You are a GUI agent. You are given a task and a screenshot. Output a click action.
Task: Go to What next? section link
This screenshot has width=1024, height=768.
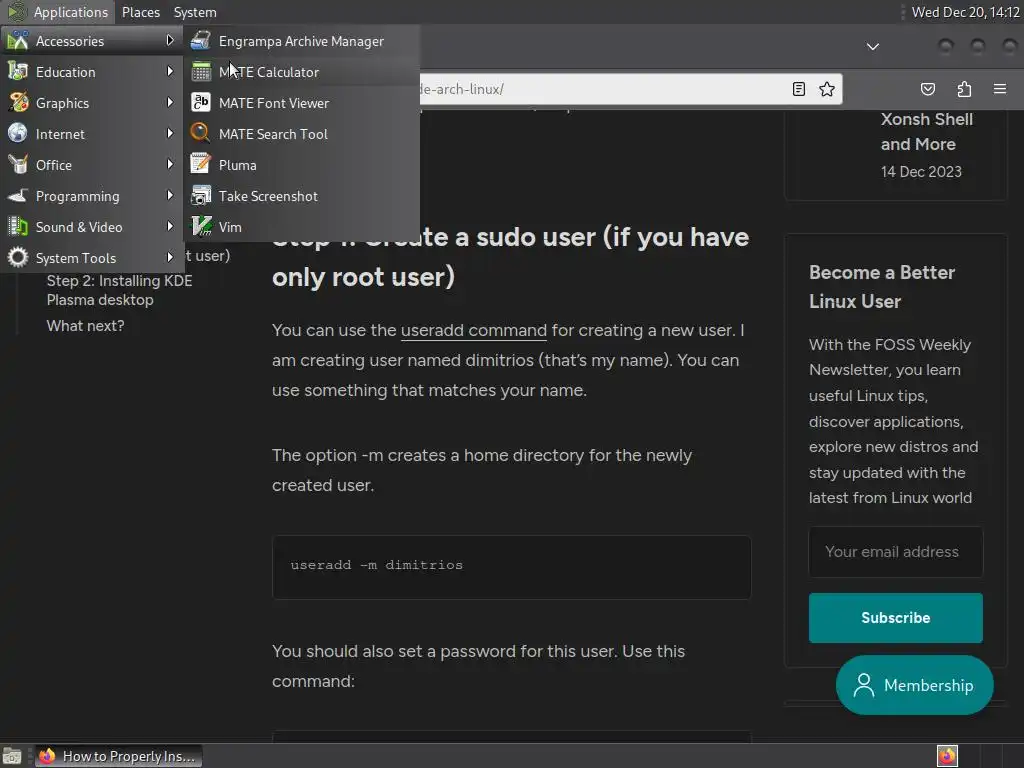(x=86, y=325)
